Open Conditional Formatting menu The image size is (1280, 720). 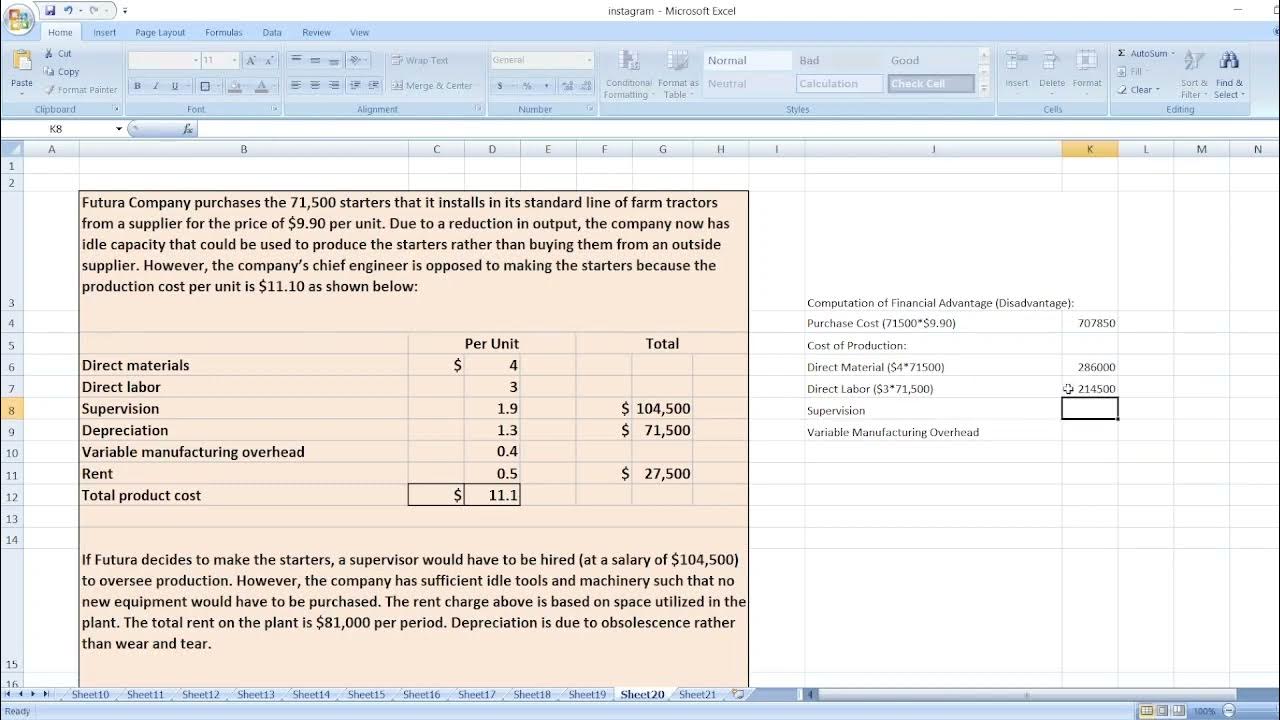[628, 74]
